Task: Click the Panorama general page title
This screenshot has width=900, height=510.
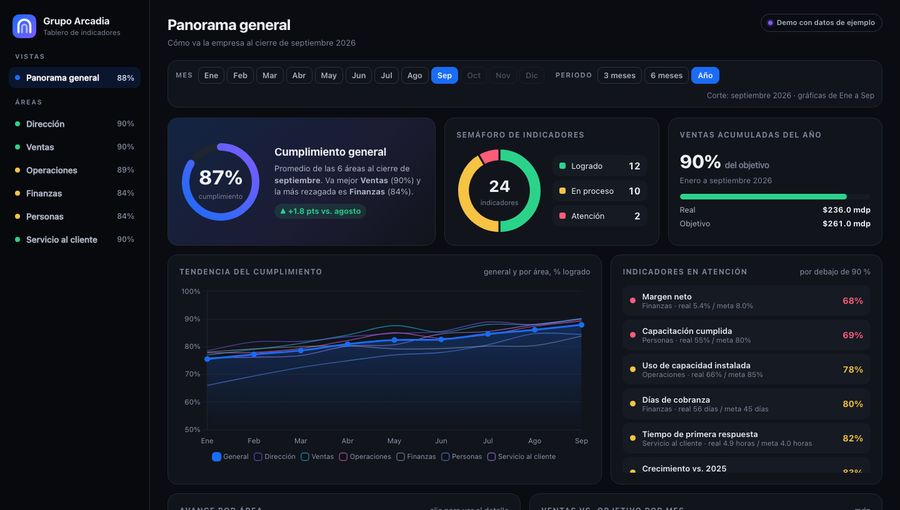Action: pyautogui.click(x=229, y=25)
